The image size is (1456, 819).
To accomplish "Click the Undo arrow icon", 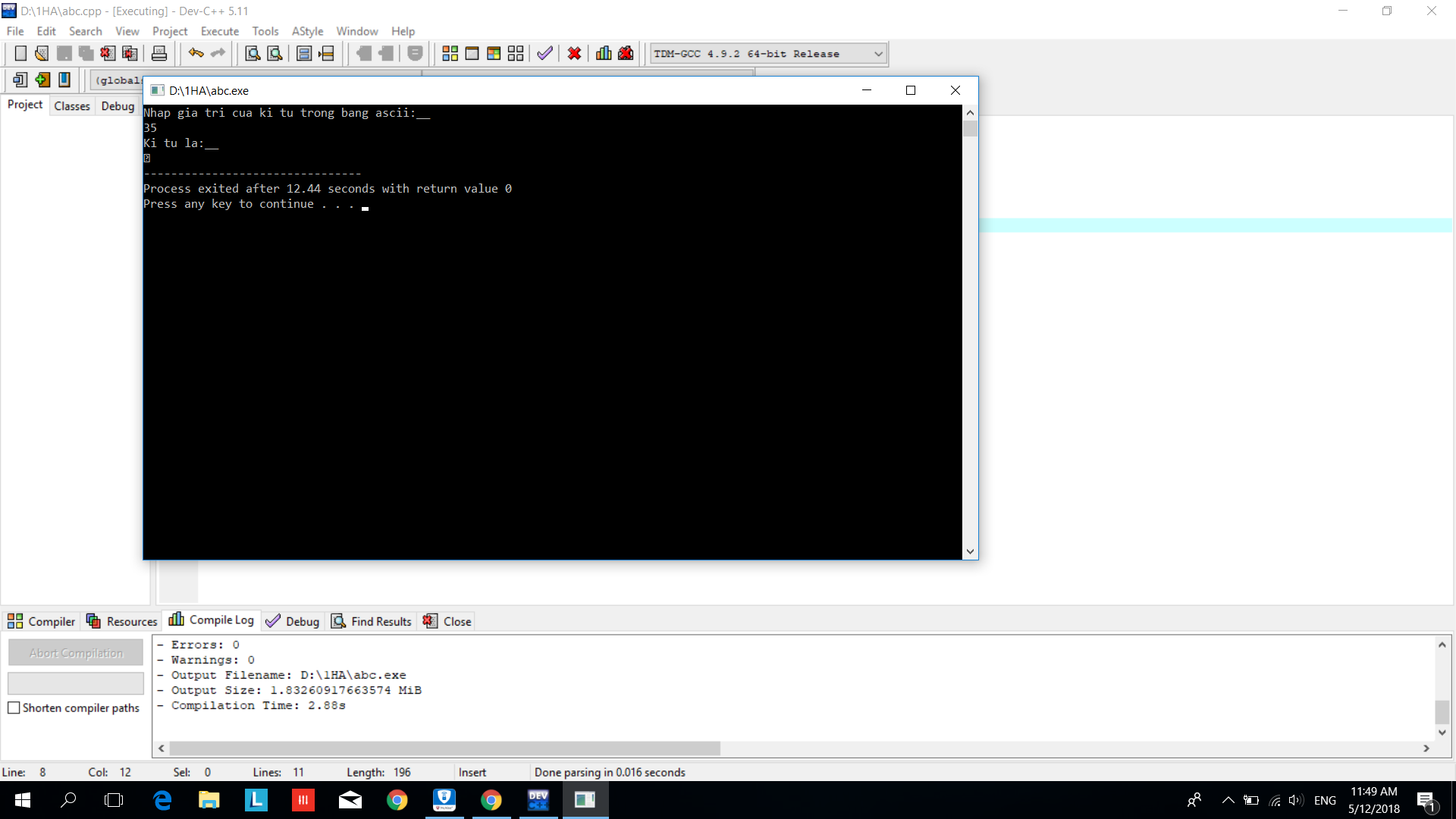I will coord(196,53).
